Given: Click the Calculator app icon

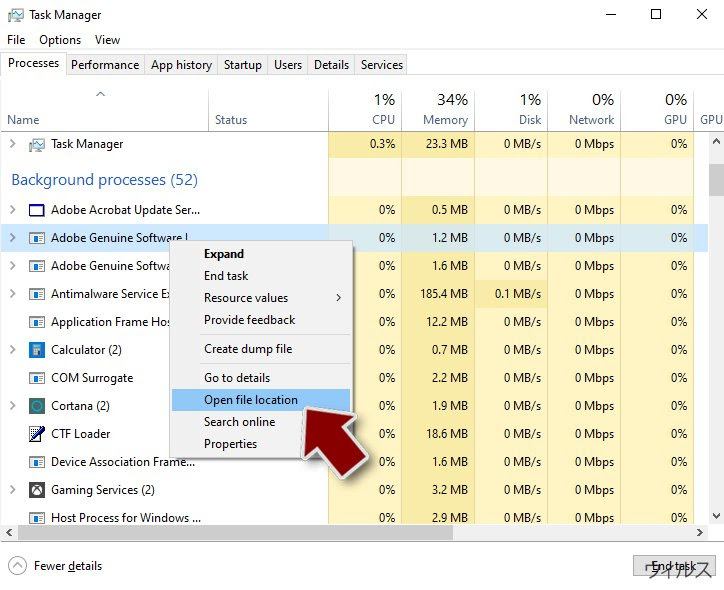Looking at the screenshot, I should (36, 350).
